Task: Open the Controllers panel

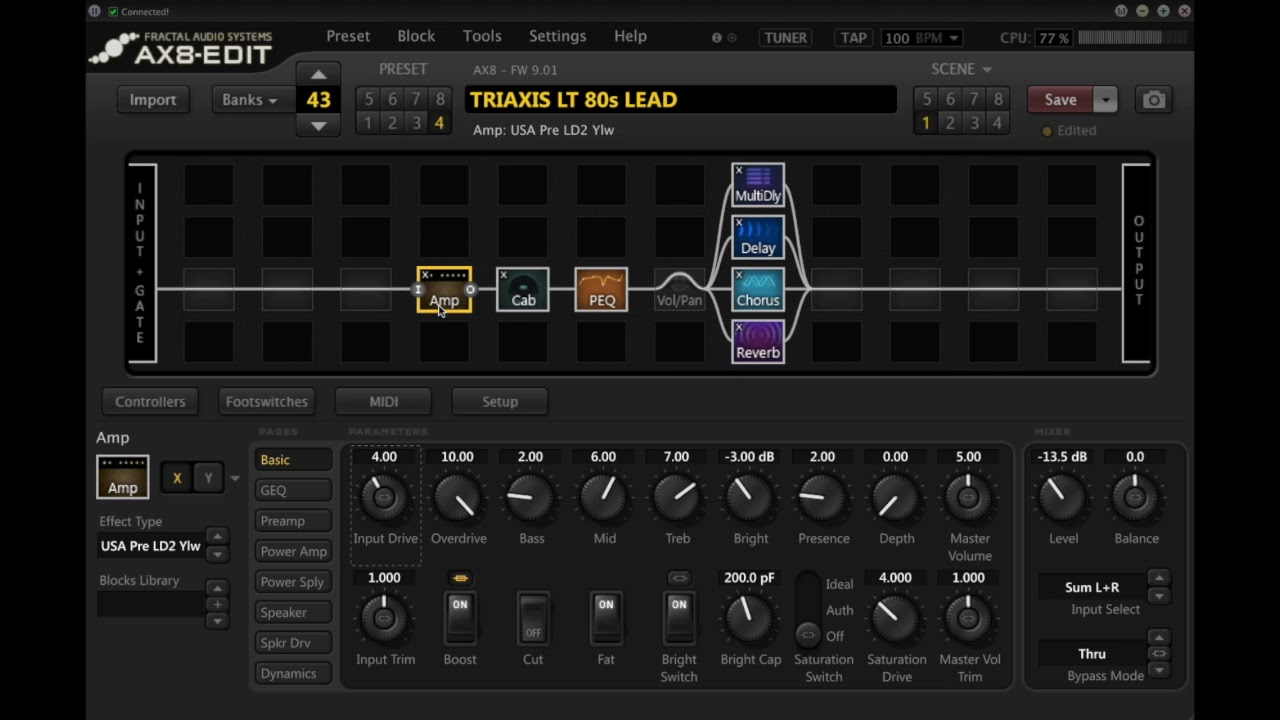Action: click(x=150, y=401)
